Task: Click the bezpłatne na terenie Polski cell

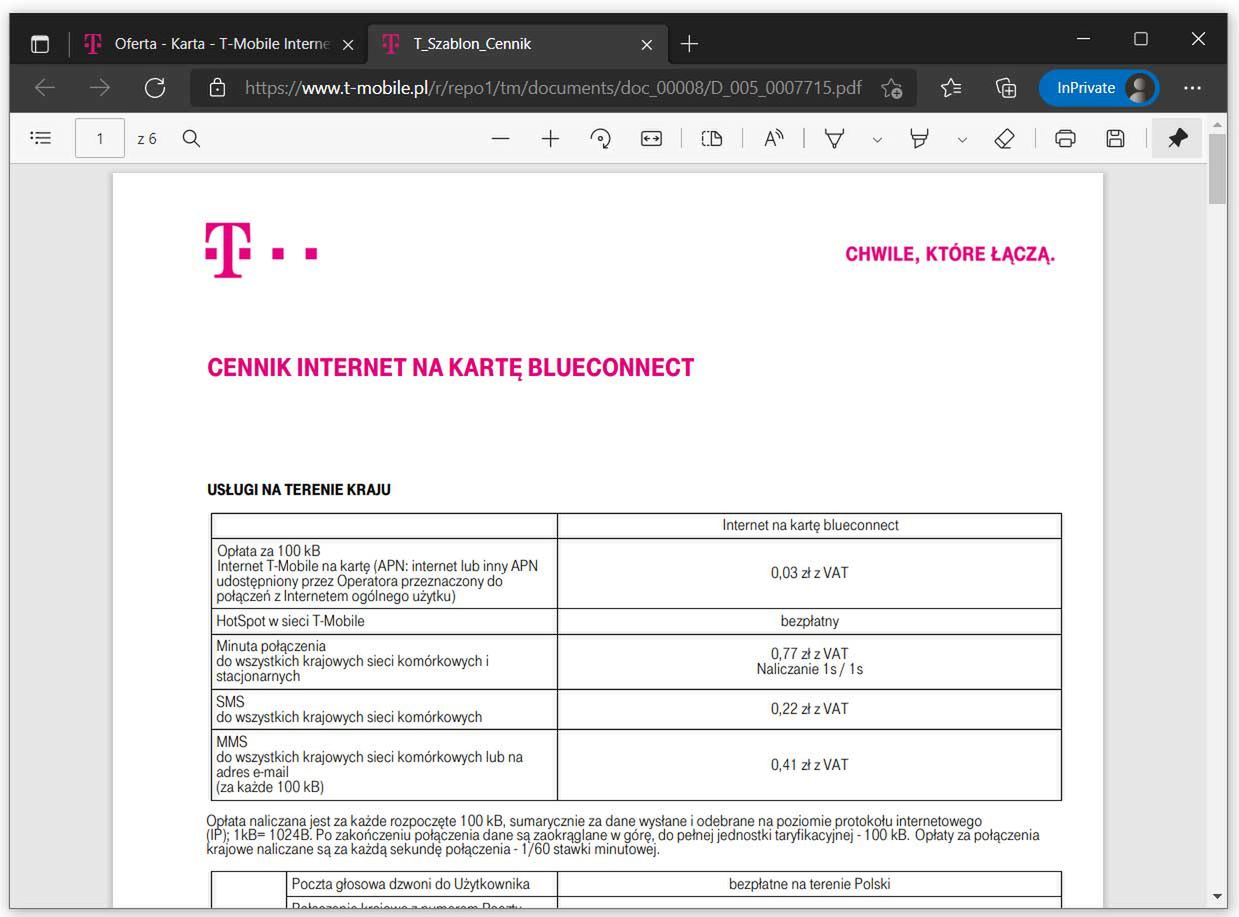Action: 809,884
